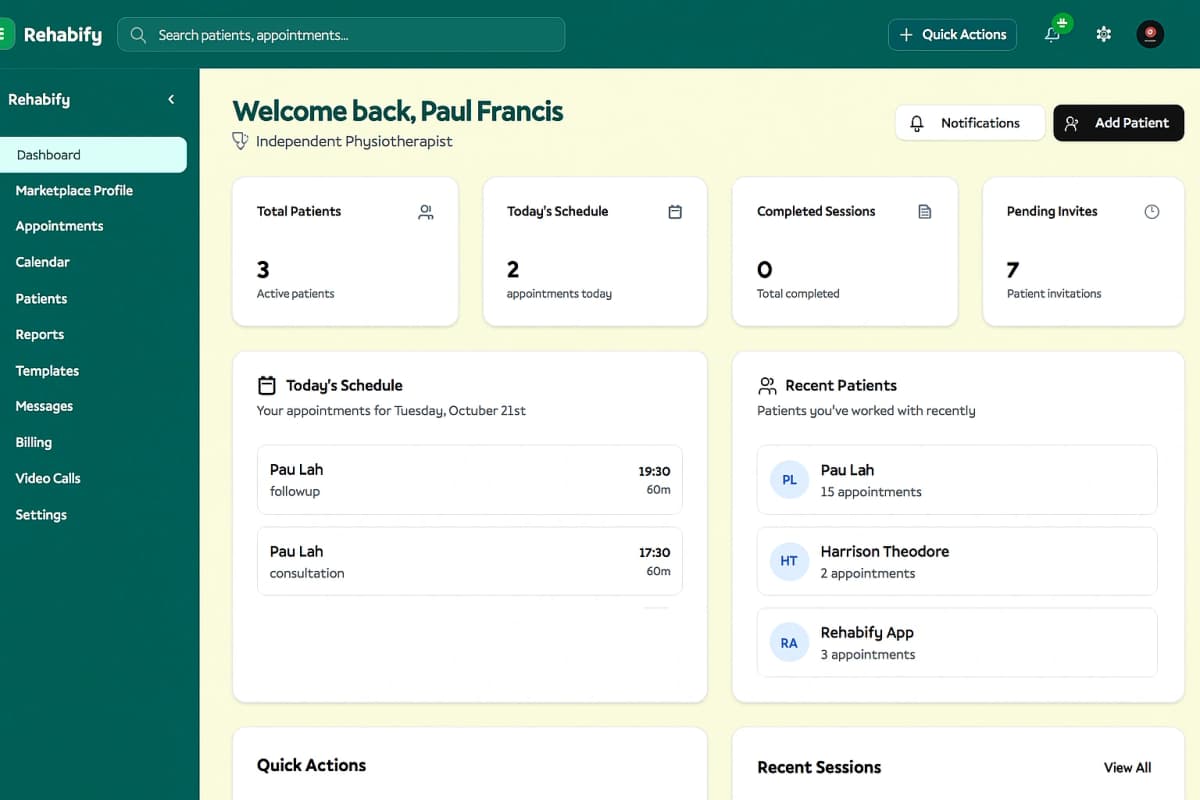Viewport: 1200px width, 800px height.
Task: Click the Completed Sessions stat card
Action: pyautogui.click(x=845, y=252)
